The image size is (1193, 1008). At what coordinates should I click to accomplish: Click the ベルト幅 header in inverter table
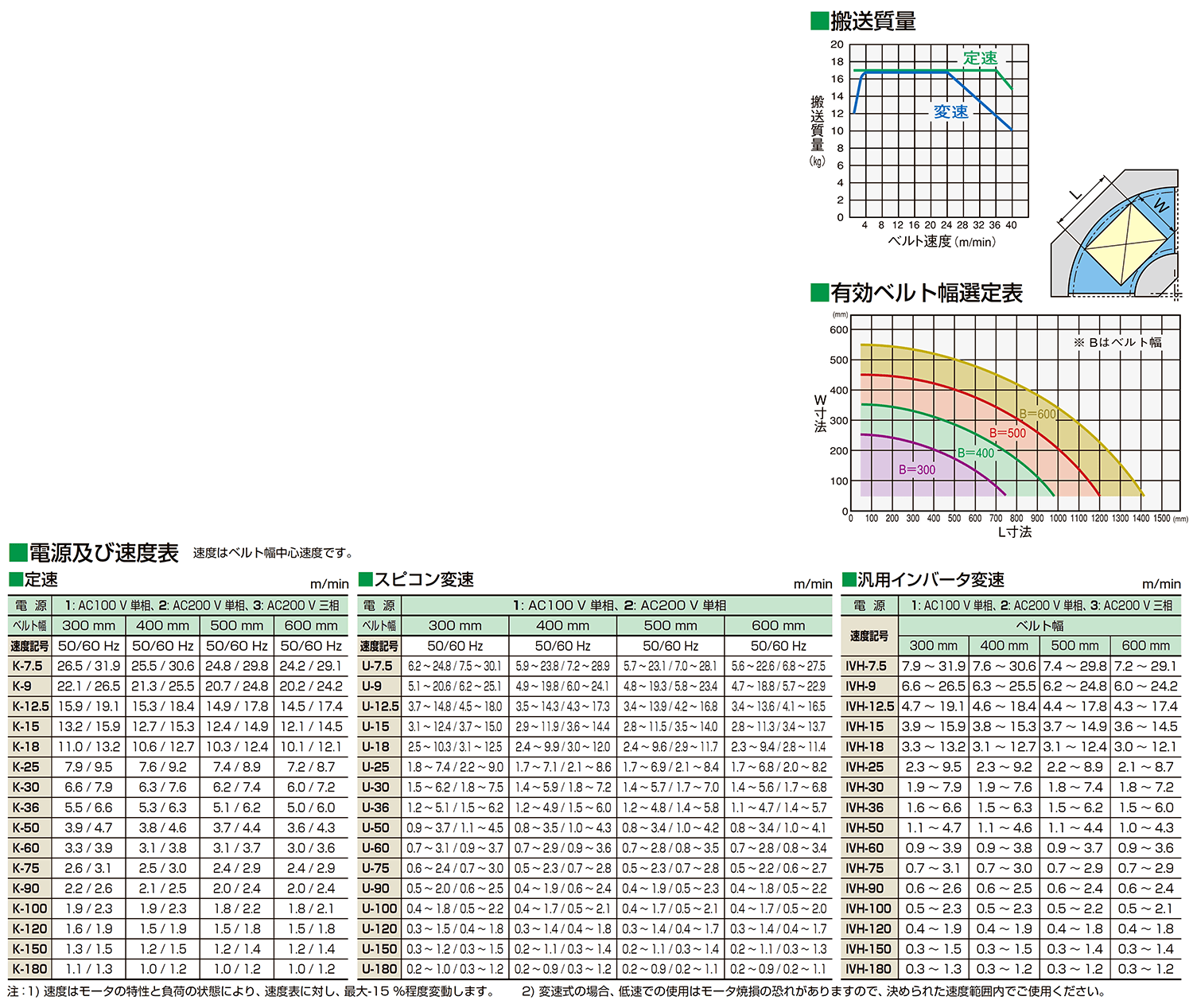click(x=1040, y=625)
